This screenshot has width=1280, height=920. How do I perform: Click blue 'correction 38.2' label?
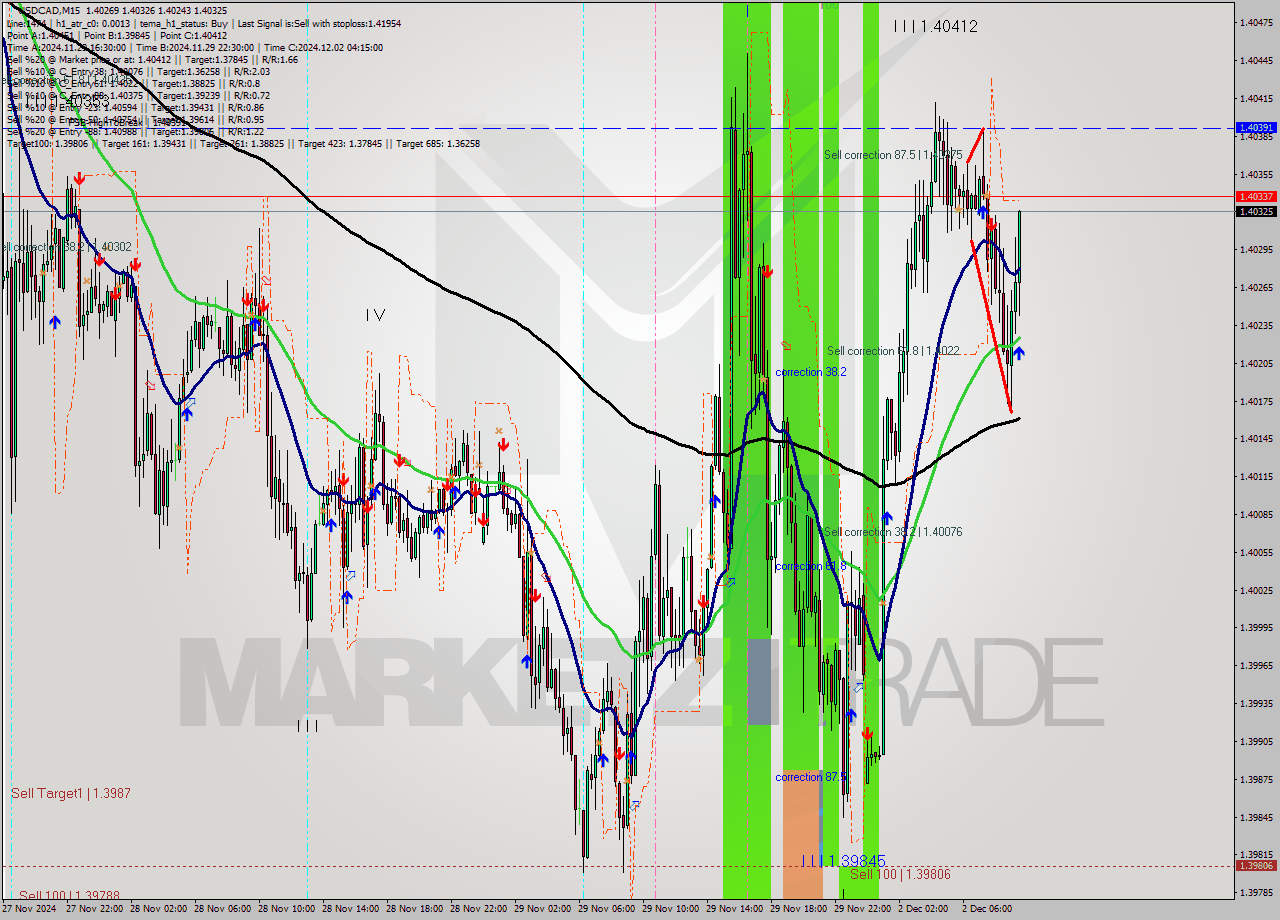pyautogui.click(x=811, y=372)
